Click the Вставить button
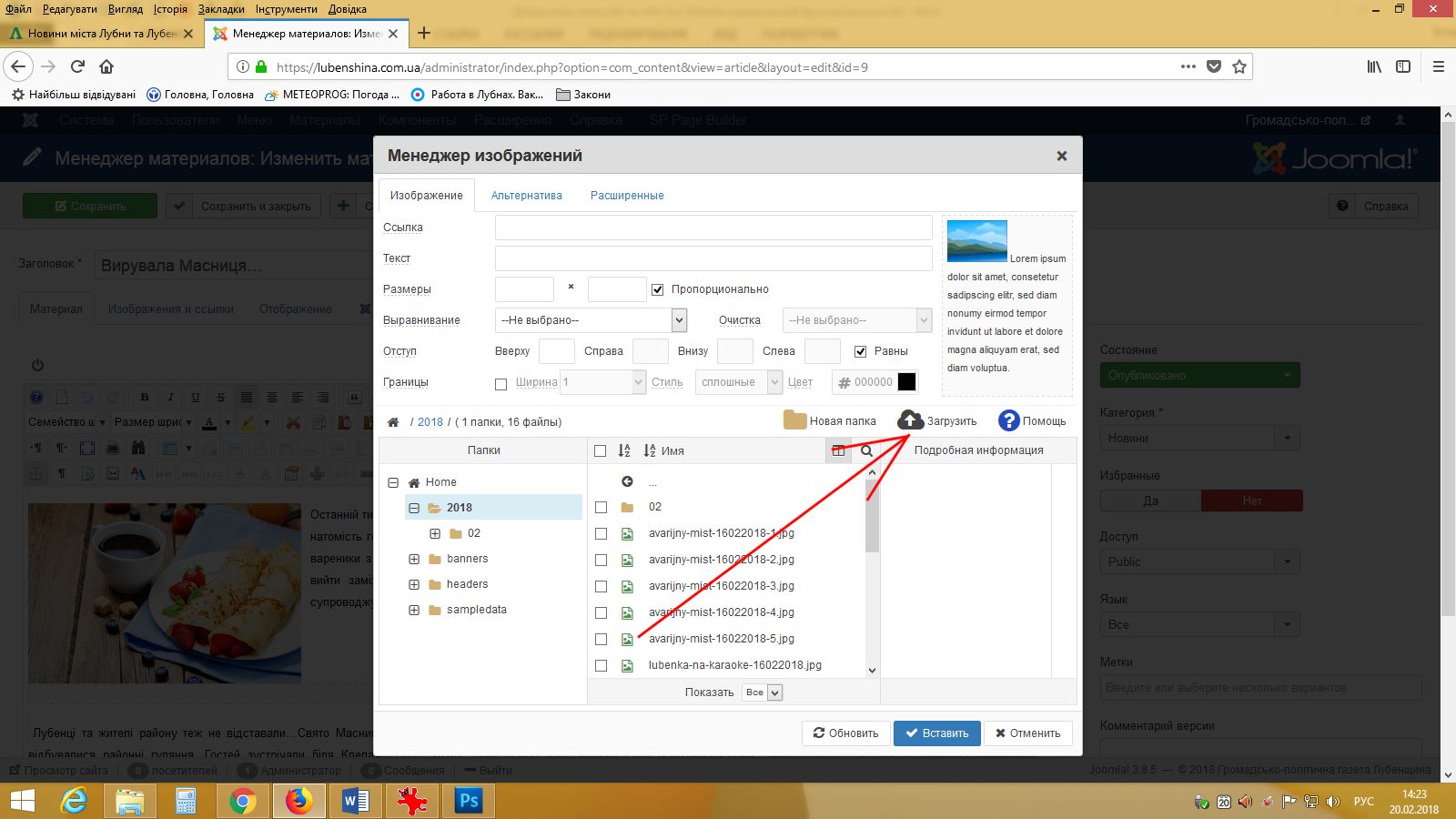 (x=936, y=733)
